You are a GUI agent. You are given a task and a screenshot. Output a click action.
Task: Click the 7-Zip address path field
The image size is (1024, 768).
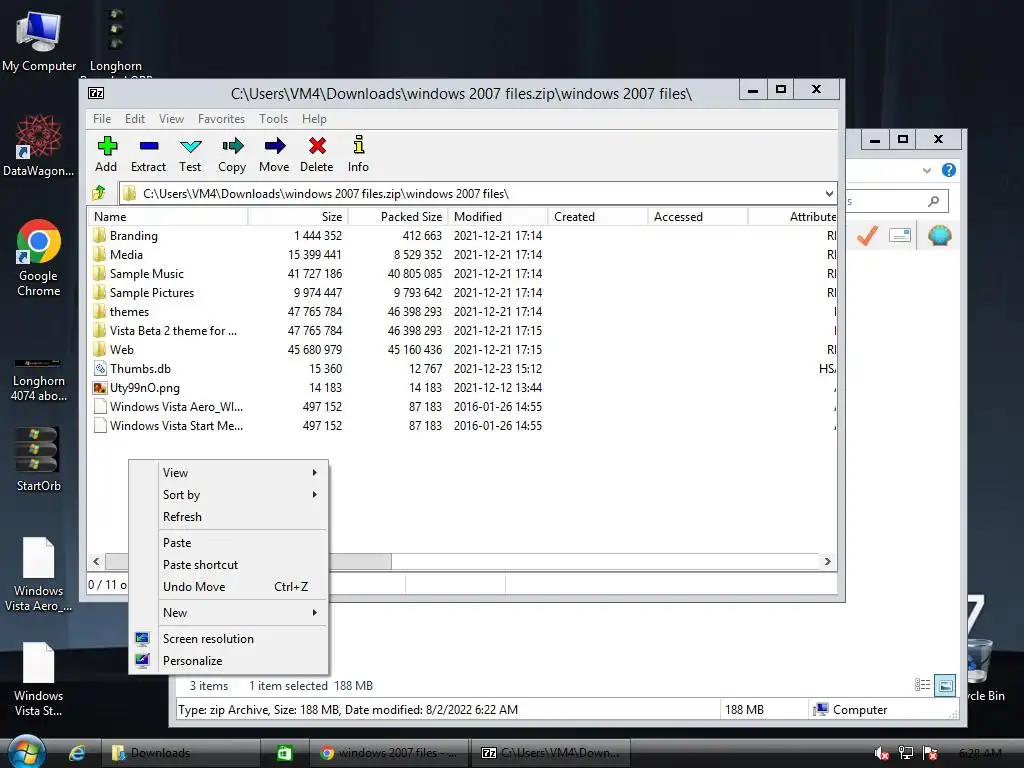click(x=477, y=193)
